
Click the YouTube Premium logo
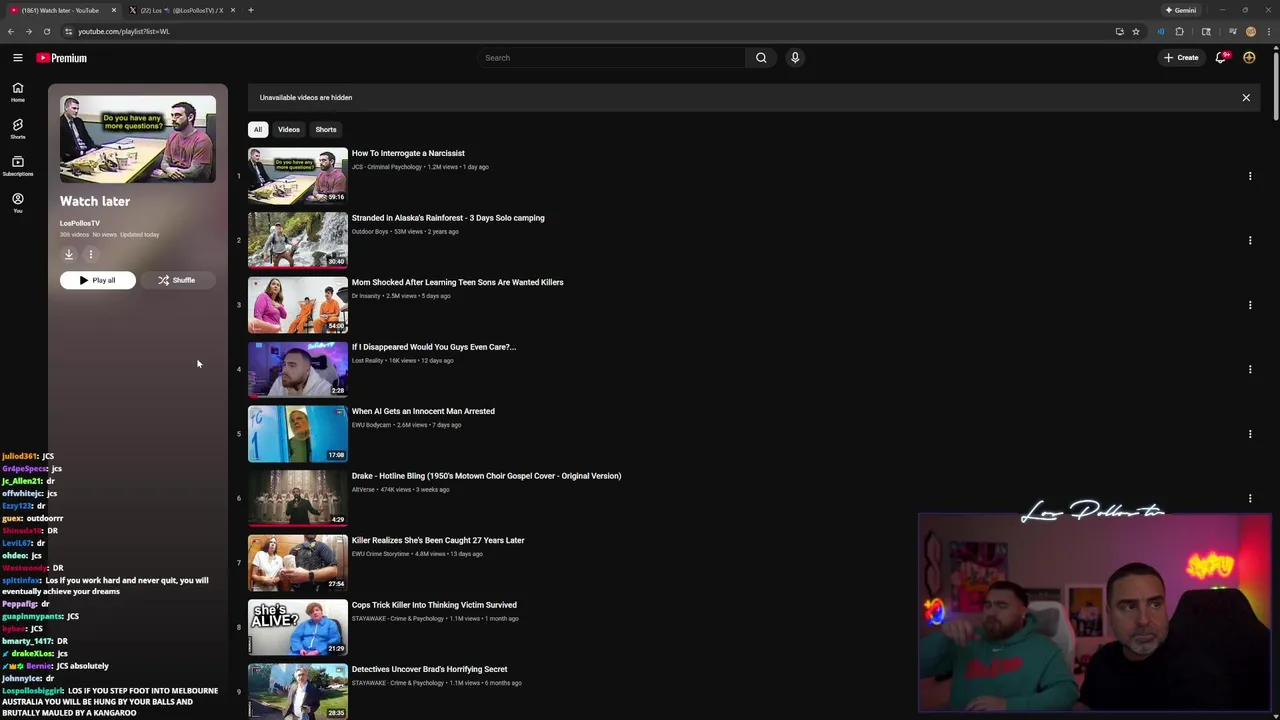coord(62,58)
